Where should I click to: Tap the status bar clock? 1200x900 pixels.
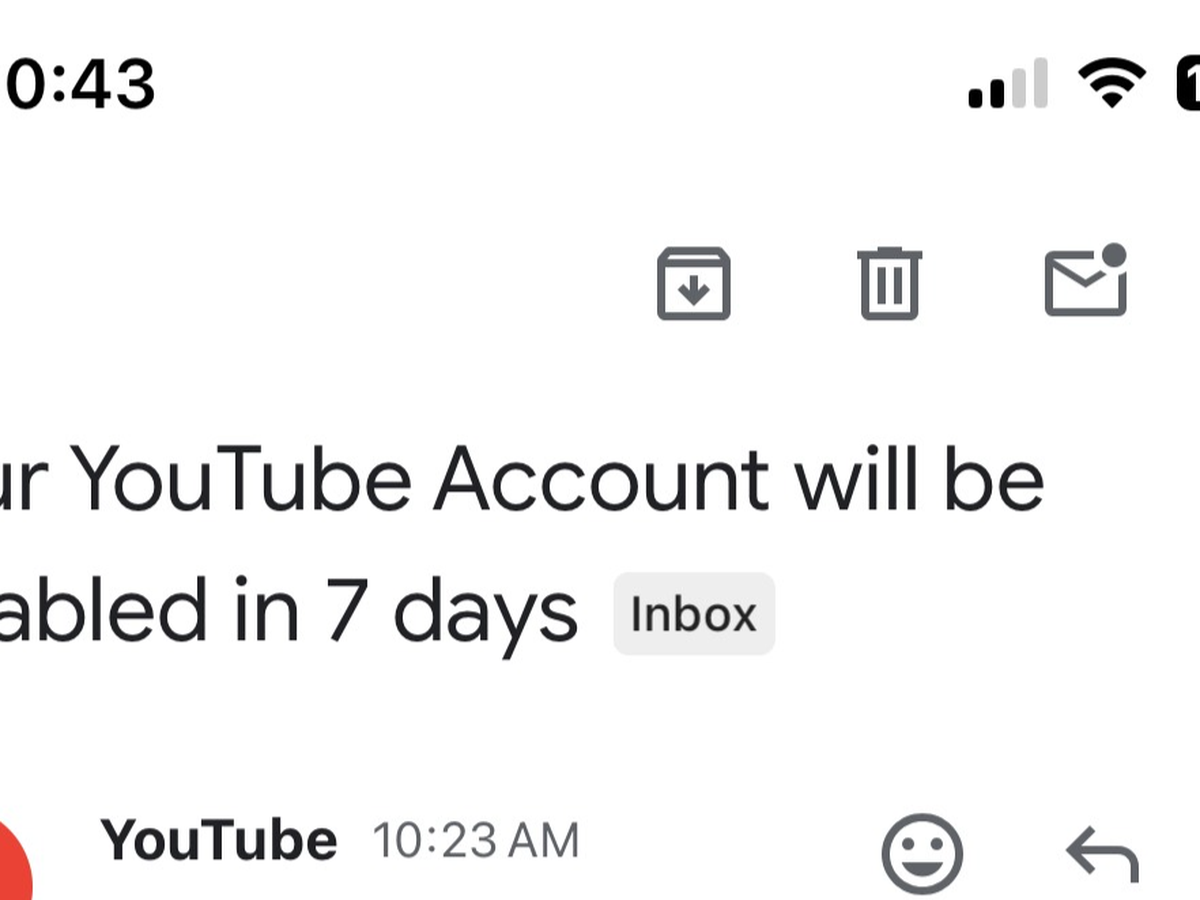coord(78,84)
